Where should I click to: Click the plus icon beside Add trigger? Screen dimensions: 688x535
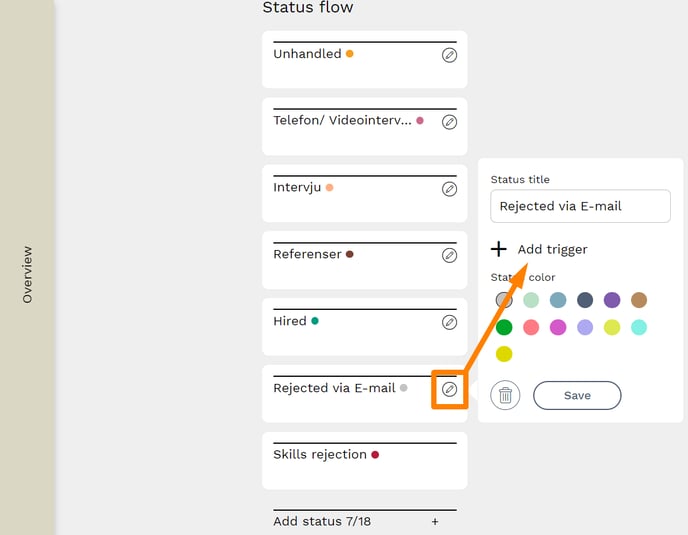(x=499, y=249)
